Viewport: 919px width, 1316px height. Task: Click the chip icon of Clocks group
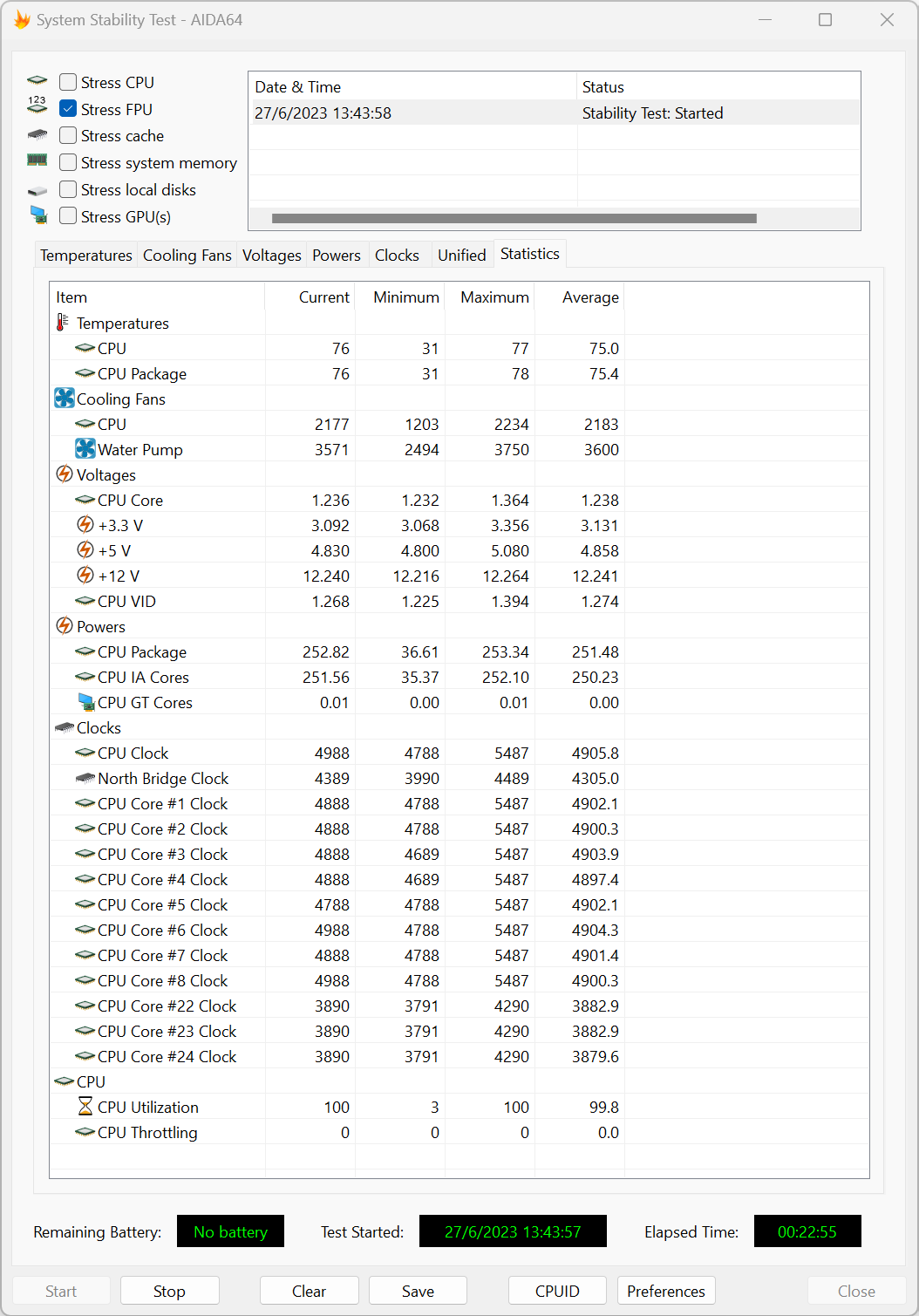tap(65, 727)
